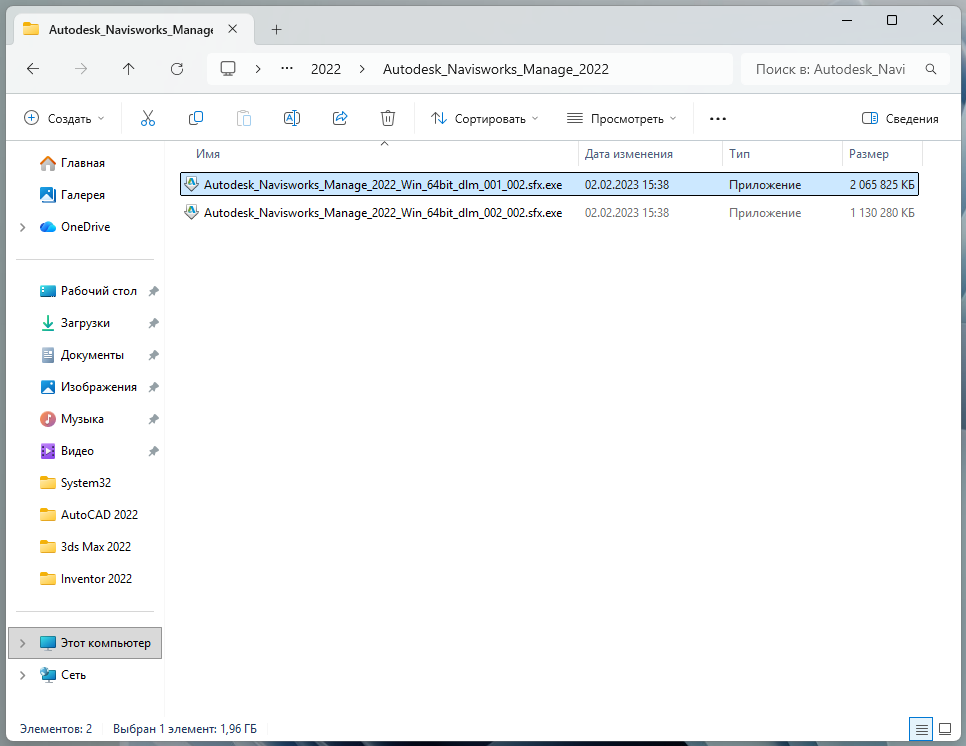Click the 2022 breadcrumb path segment
966x746 pixels.
pos(326,69)
